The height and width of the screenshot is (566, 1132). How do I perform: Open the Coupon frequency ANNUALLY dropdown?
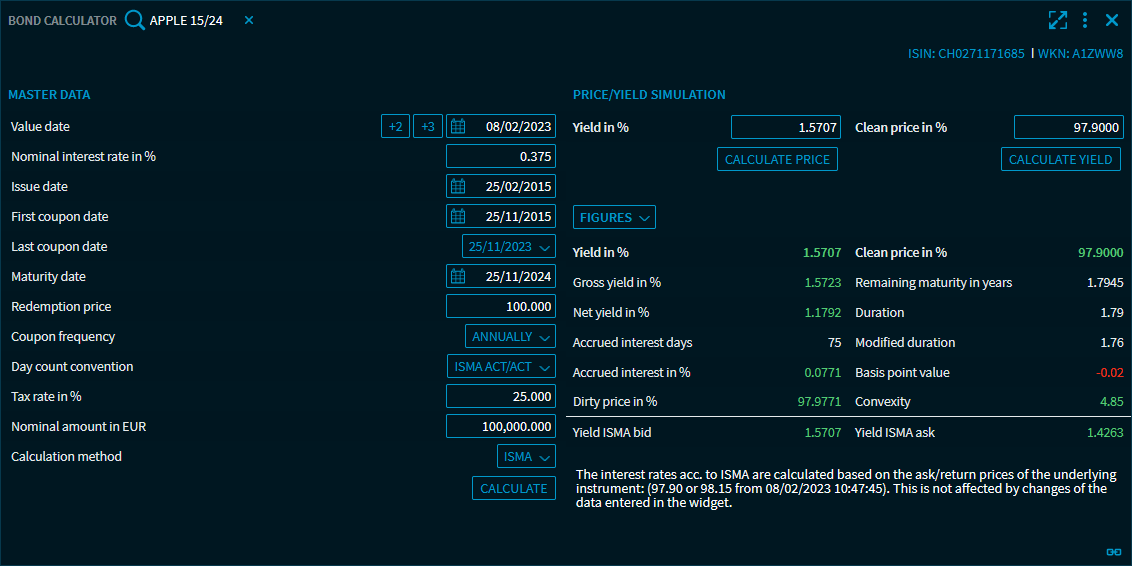(510, 337)
